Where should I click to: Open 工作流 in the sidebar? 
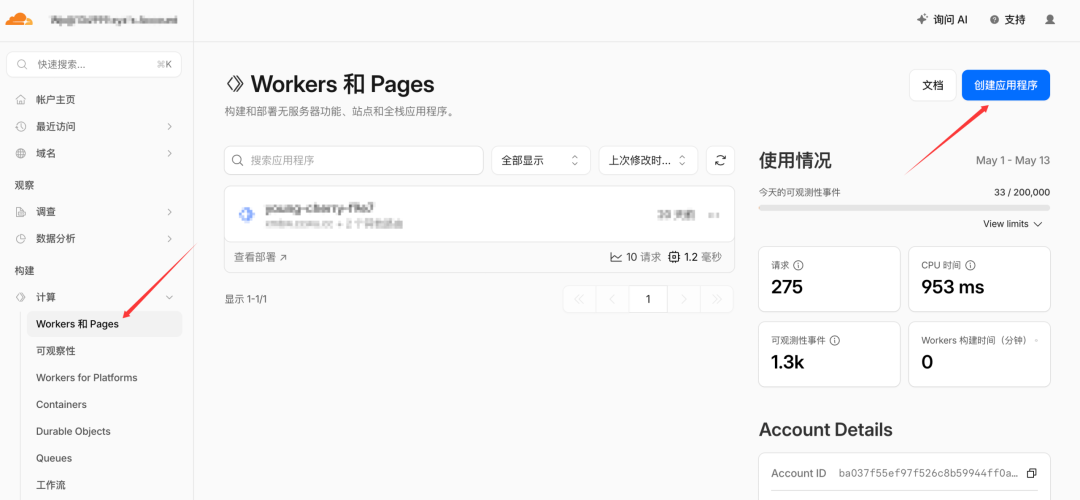[51, 485]
